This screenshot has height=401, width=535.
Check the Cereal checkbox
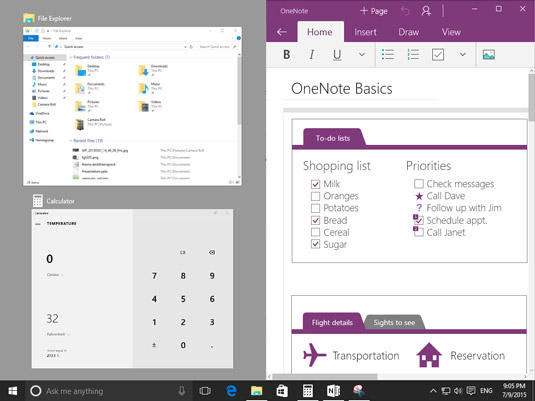pos(315,232)
